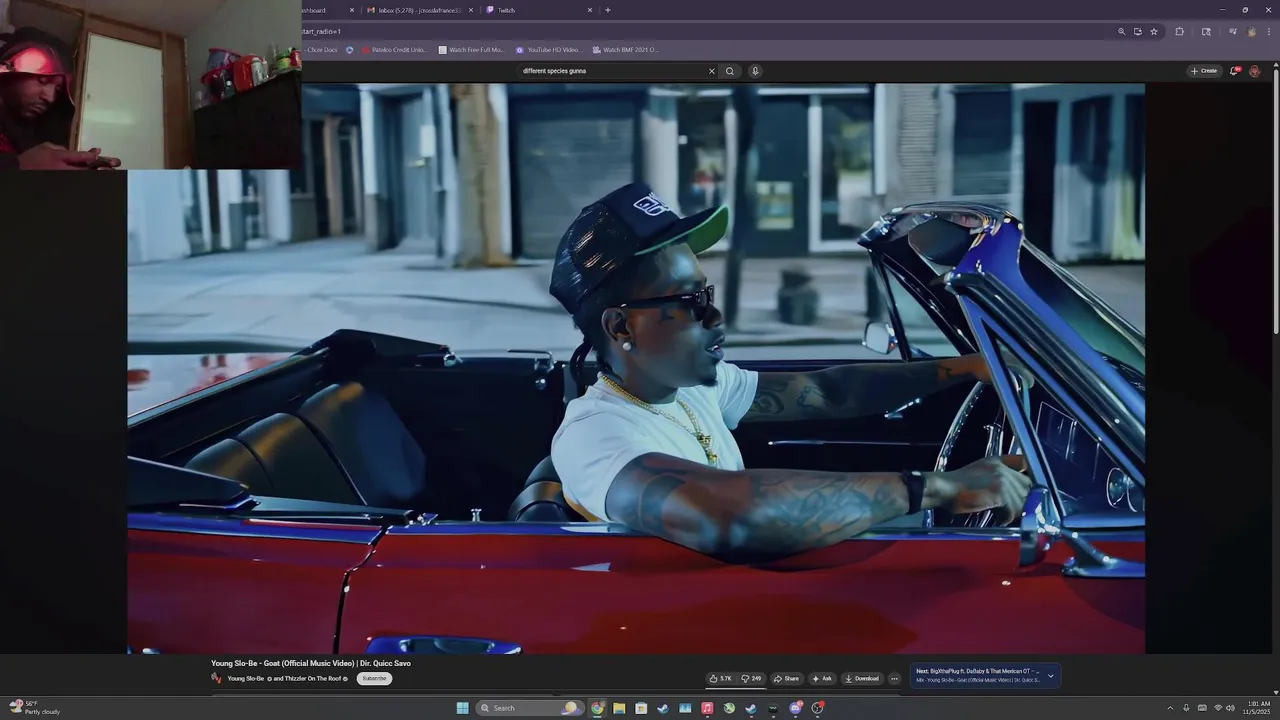This screenshot has width=1280, height=720.
Task: Bookmark this page with the star icon
Action: coord(1153,31)
